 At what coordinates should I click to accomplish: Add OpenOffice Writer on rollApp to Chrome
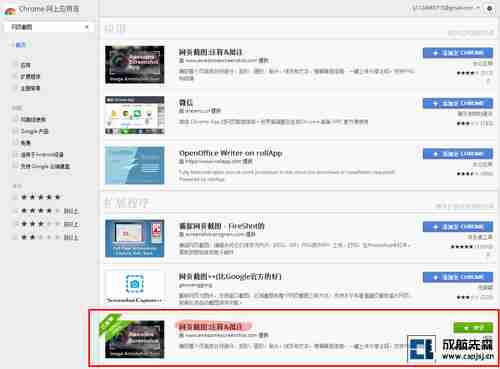pyautogui.click(x=458, y=154)
